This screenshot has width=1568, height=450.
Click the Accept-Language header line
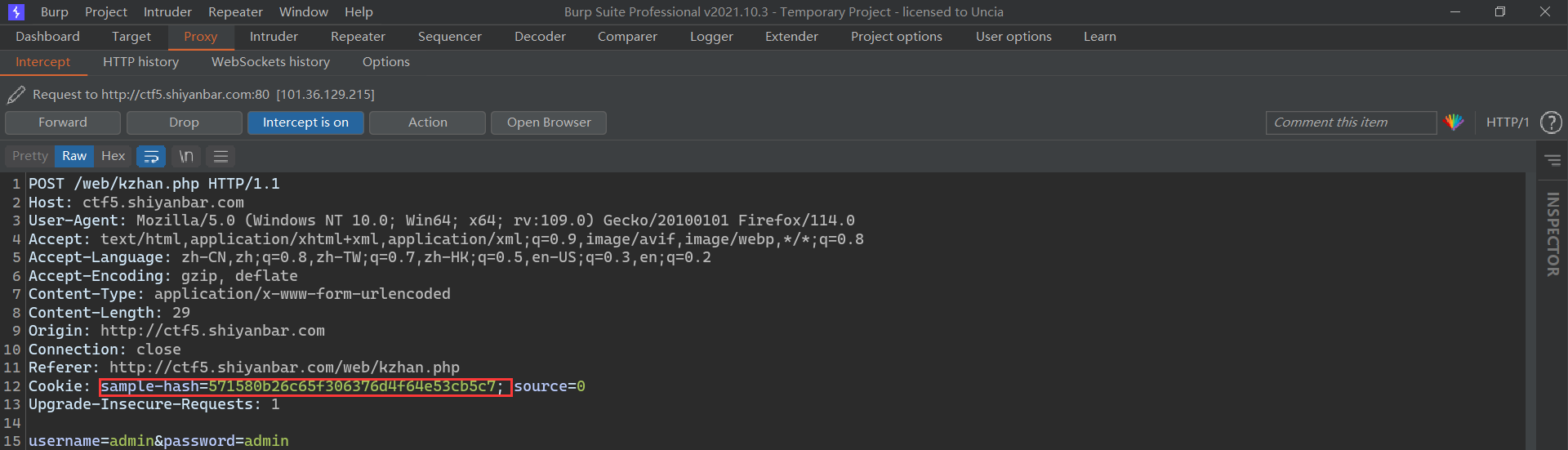click(x=370, y=257)
